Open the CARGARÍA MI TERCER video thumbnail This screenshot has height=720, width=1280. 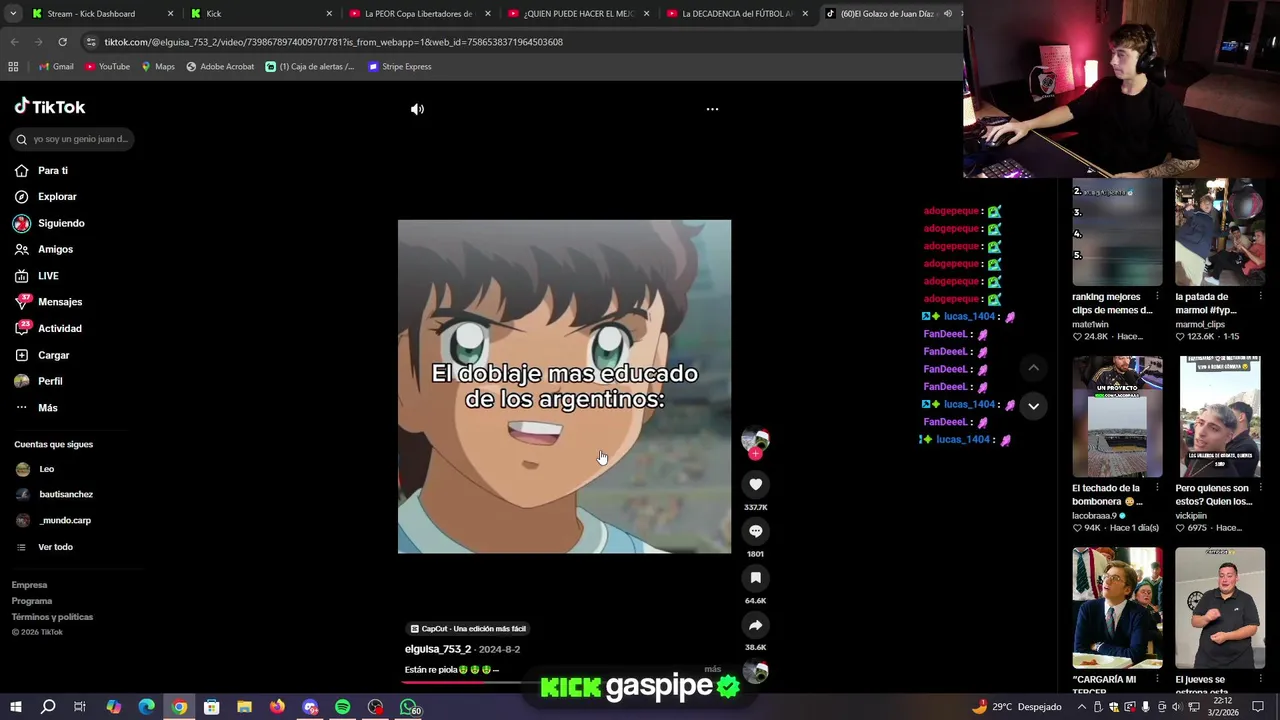(x=1117, y=608)
